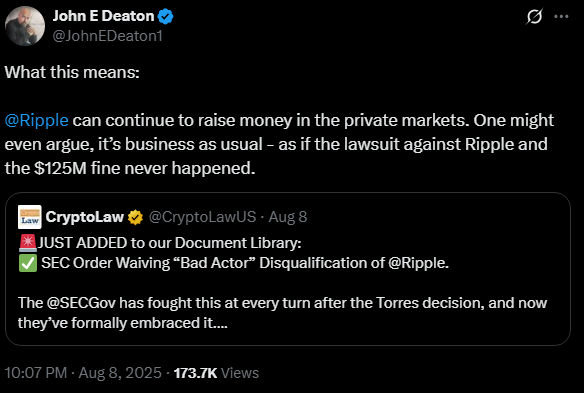Open John E Deaton's display name link
This screenshot has width=584, height=393.
coord(103,16)
